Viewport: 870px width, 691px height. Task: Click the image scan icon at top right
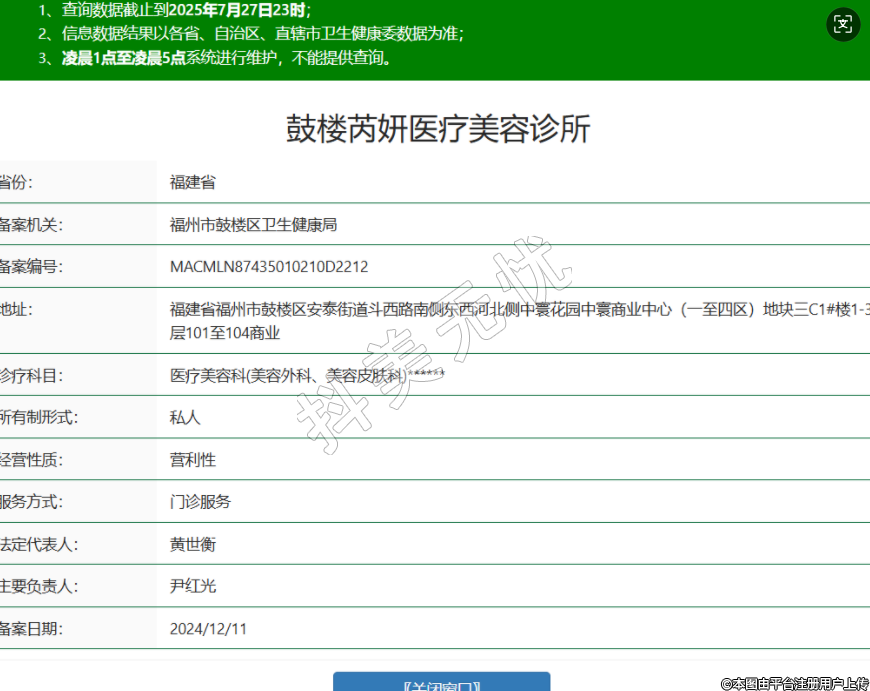(x=843, y=24)
